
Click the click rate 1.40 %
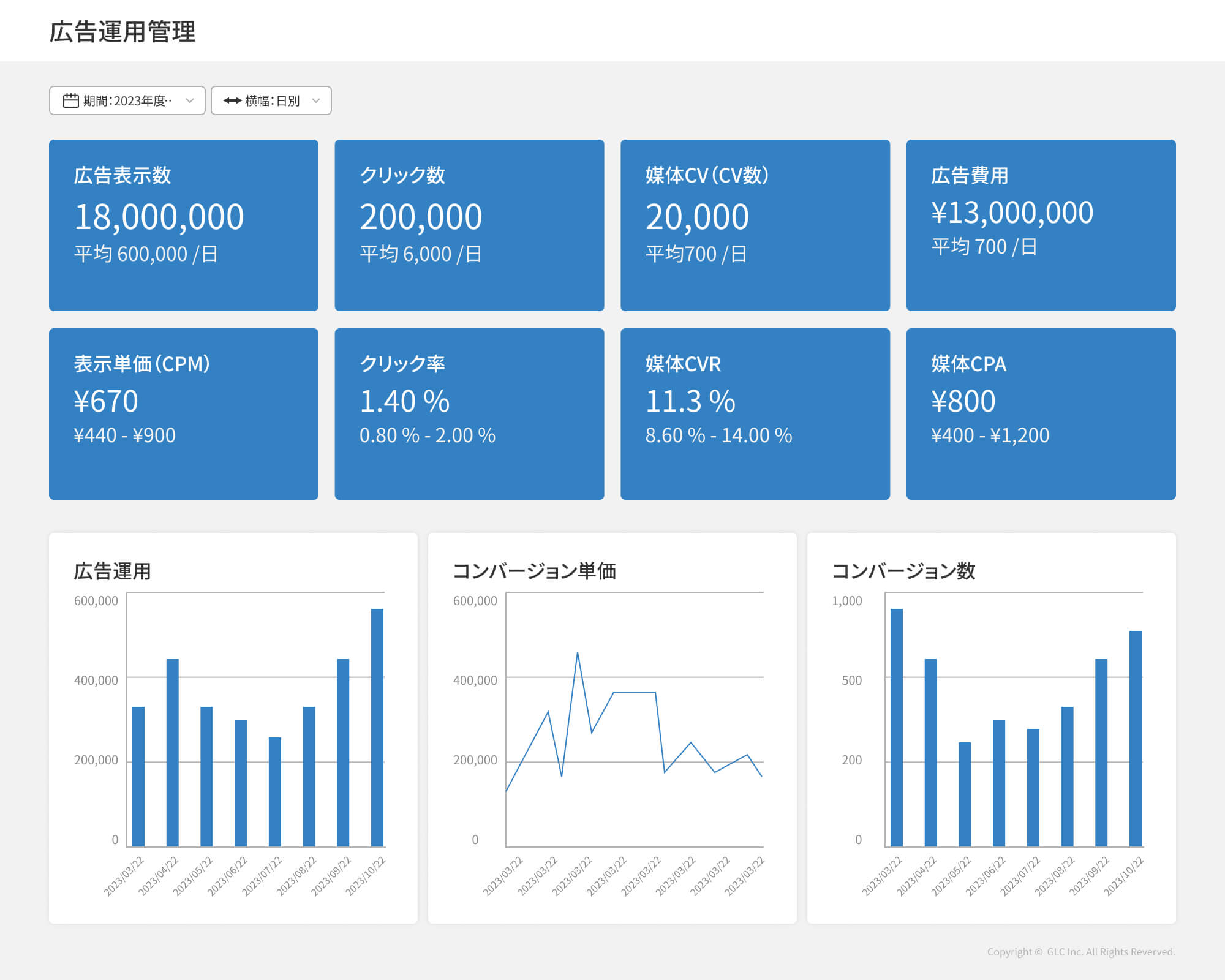tap(404, 401)
